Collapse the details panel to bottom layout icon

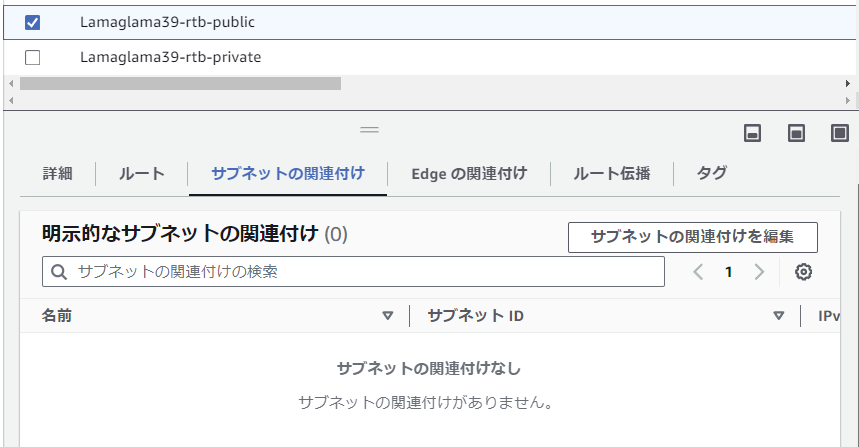752,133
